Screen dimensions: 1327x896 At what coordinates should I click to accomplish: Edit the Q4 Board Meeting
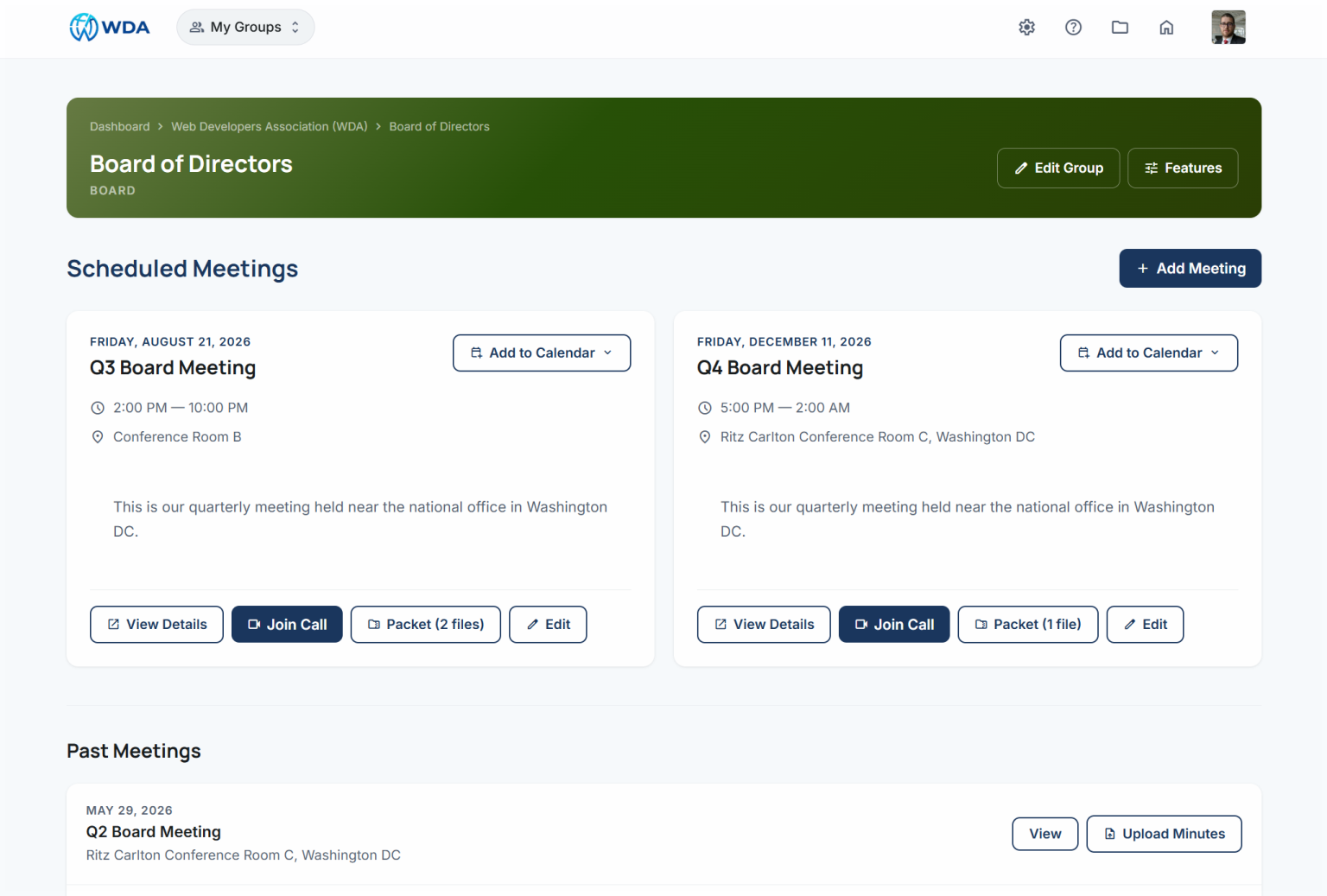click(x=1146, y=625)
